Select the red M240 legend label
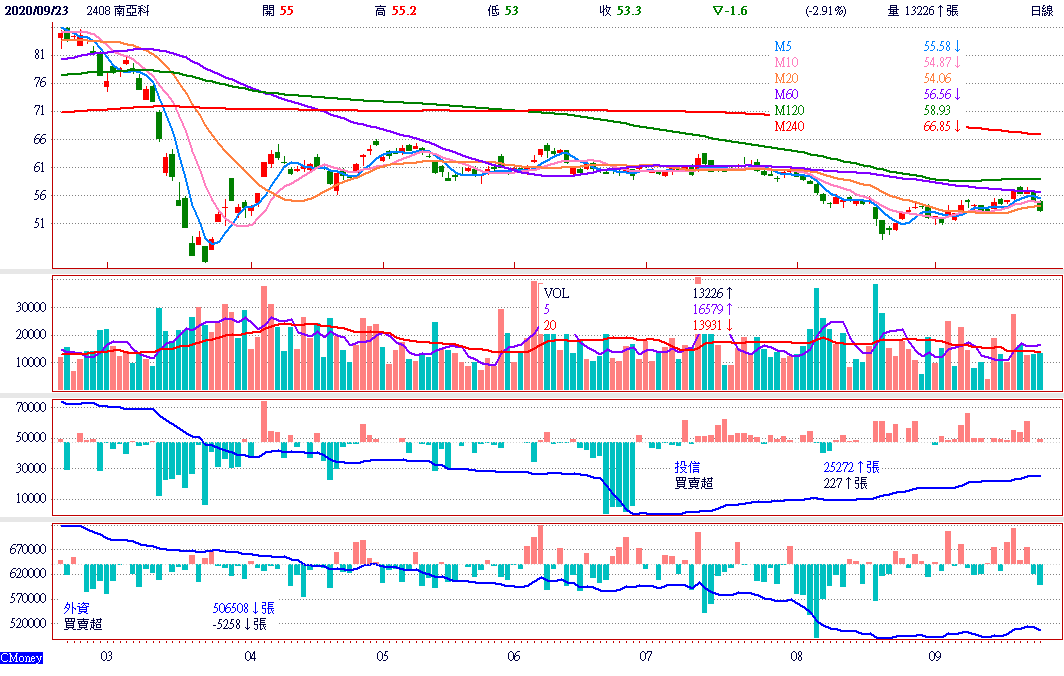The image size is (1064, 676). pyautogui.click(x=789, y=126)
